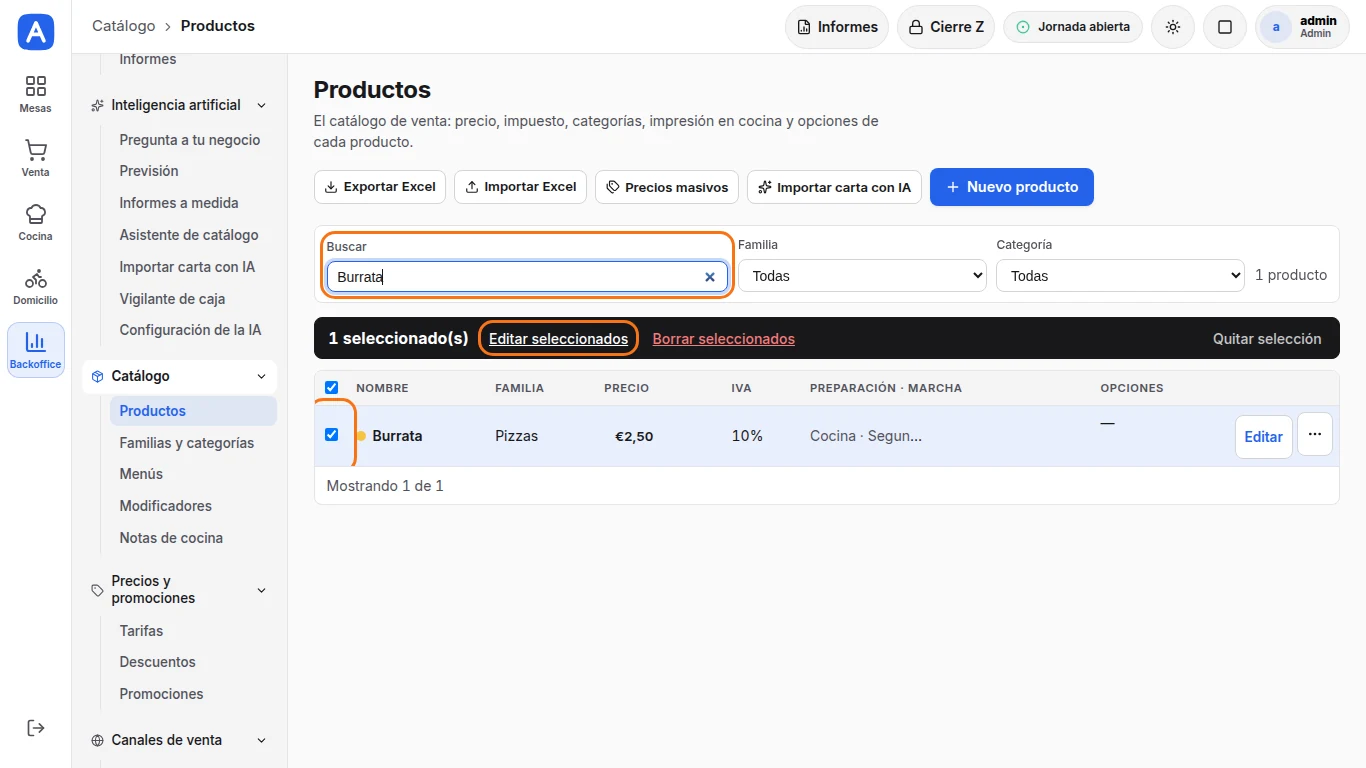
Task: Click Importar carta con IA button in toolbar
Action: [834, 187]
